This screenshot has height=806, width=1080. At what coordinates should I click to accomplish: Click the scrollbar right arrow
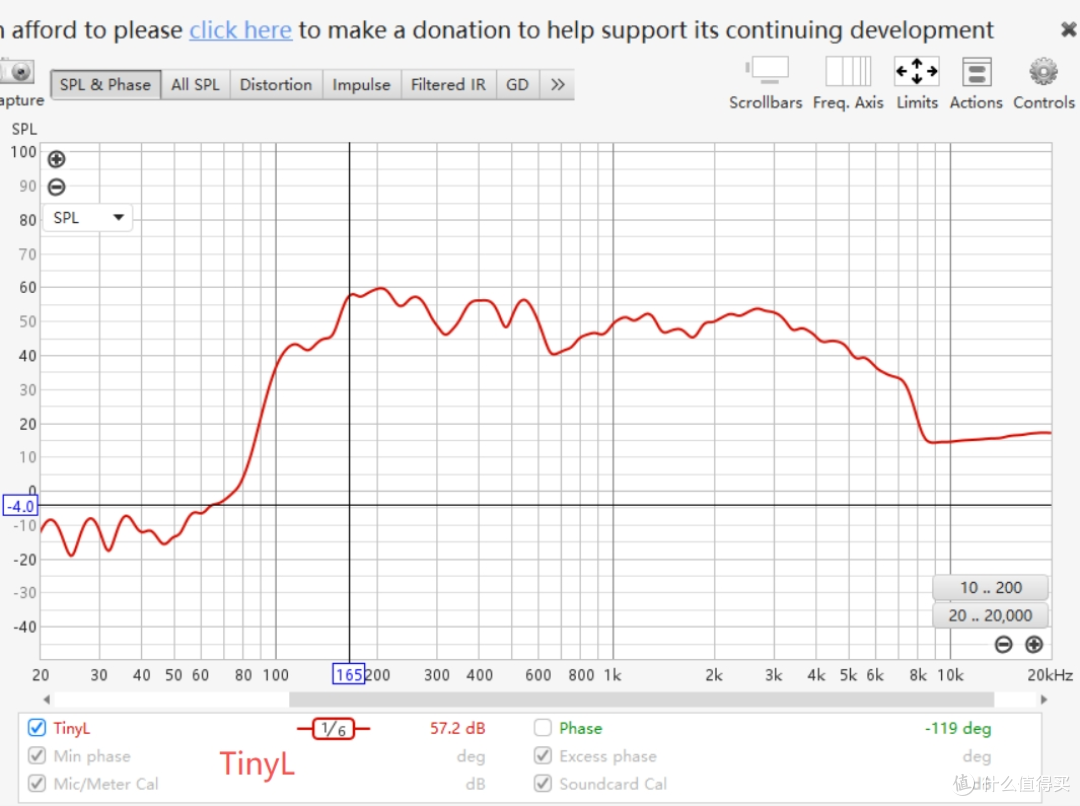1043,699
